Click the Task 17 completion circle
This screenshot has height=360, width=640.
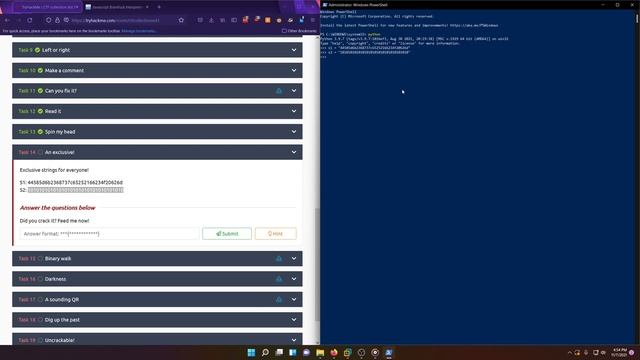click(40, 299)
